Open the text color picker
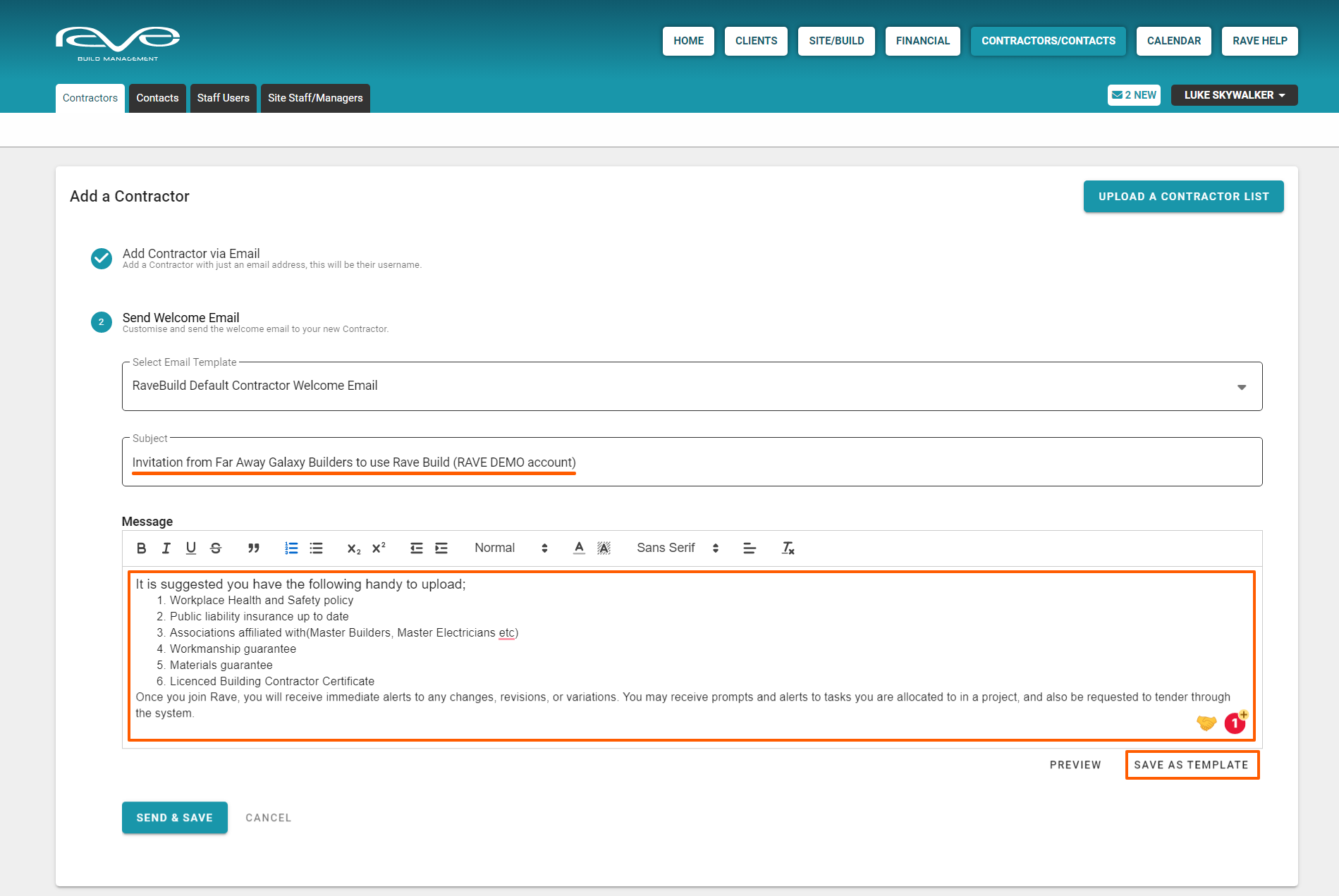Viewport: 1339px width, 896px height. (579, 548)
